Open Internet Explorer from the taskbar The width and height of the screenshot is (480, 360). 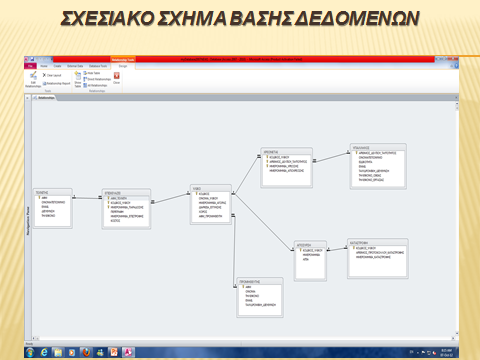(44, 352)
